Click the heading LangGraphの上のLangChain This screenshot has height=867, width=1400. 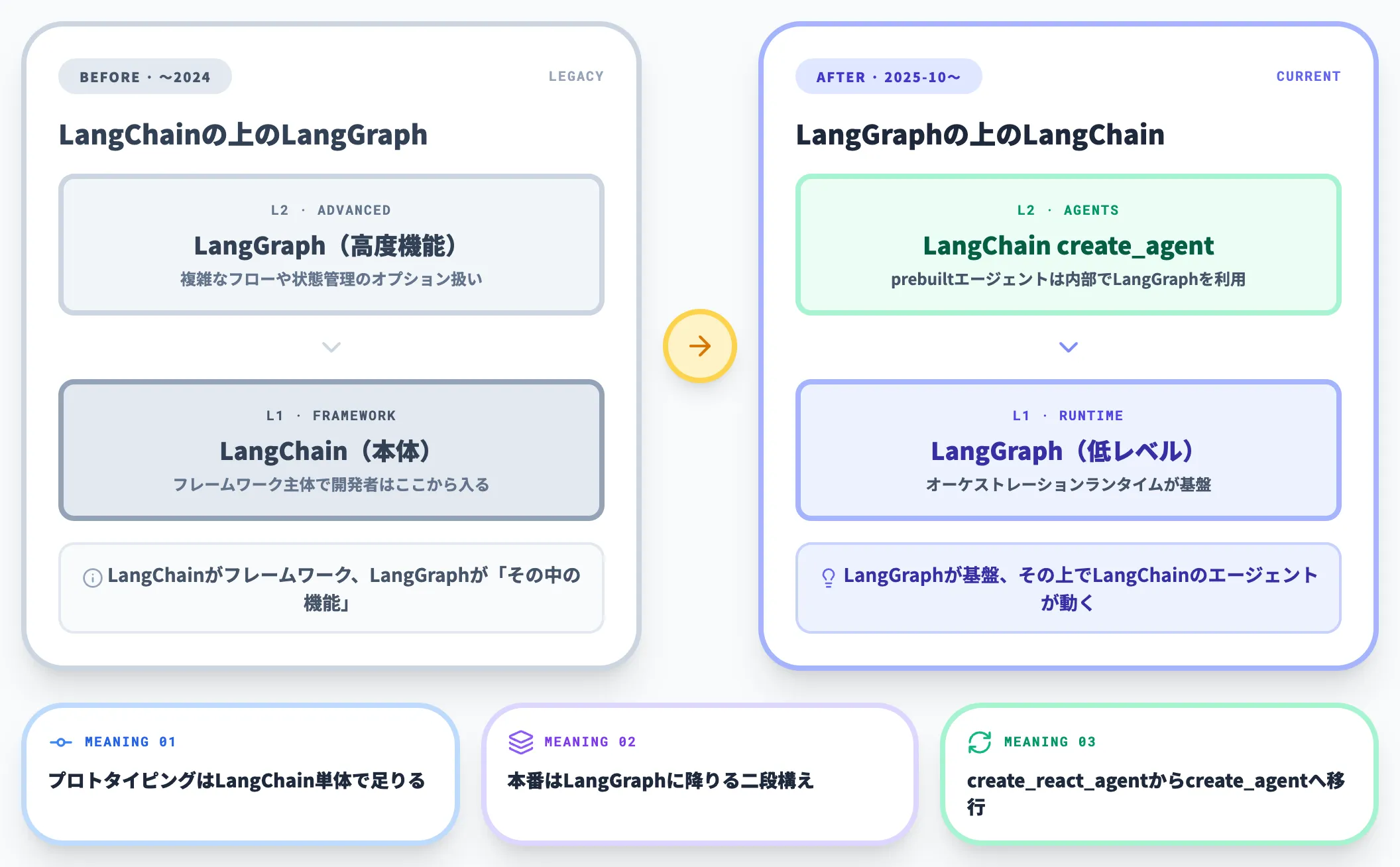980,135
